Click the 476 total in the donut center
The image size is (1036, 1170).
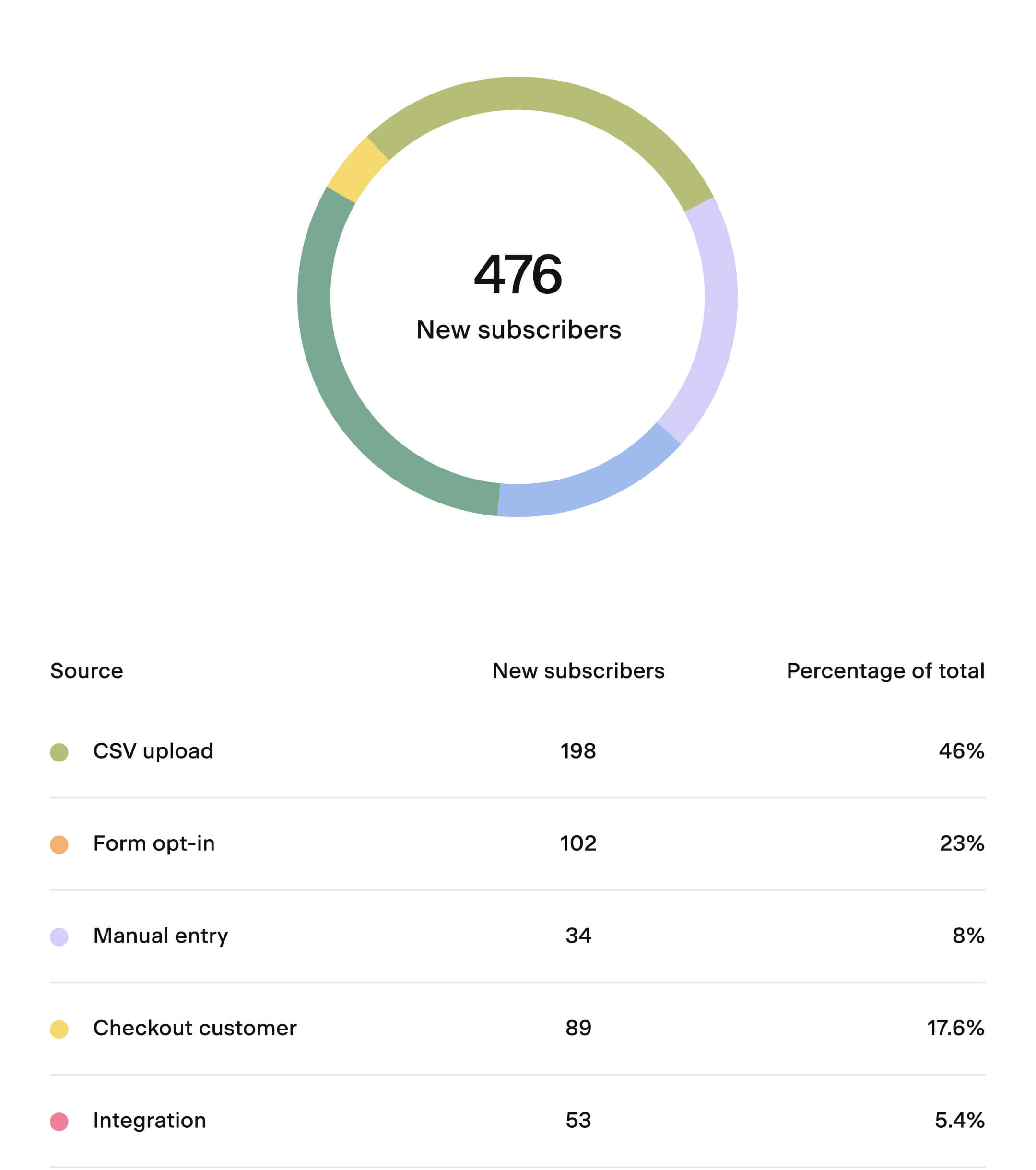(x=518, y=275)
